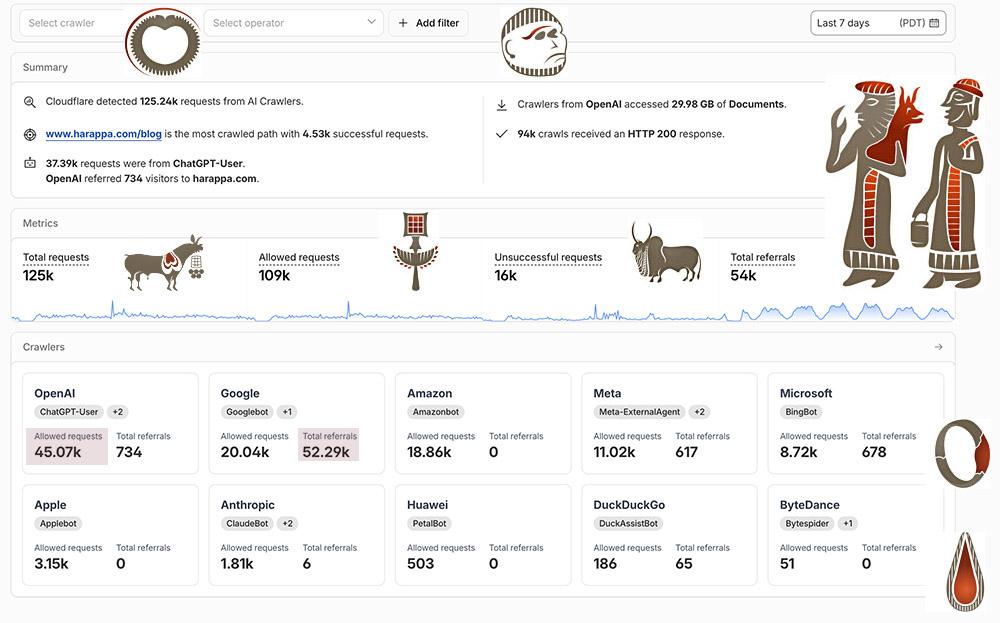This screenshot has height=623, width=1000.
Task: Open the Last 7 days date range selector
Action: [x=878, y=23]
